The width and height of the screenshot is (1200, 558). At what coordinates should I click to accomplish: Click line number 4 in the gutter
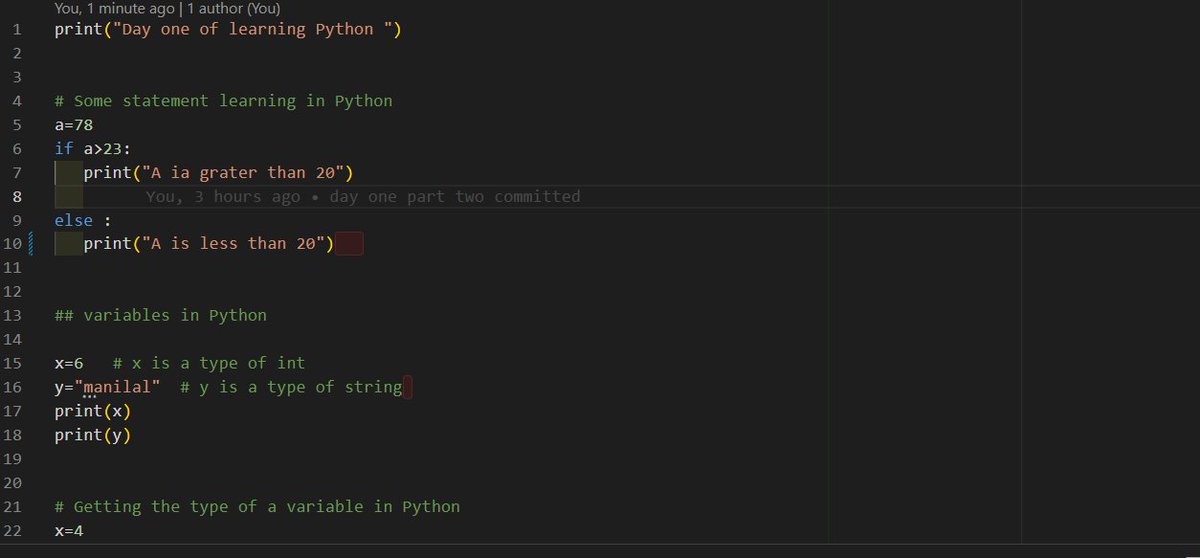(x=18, y=101)
